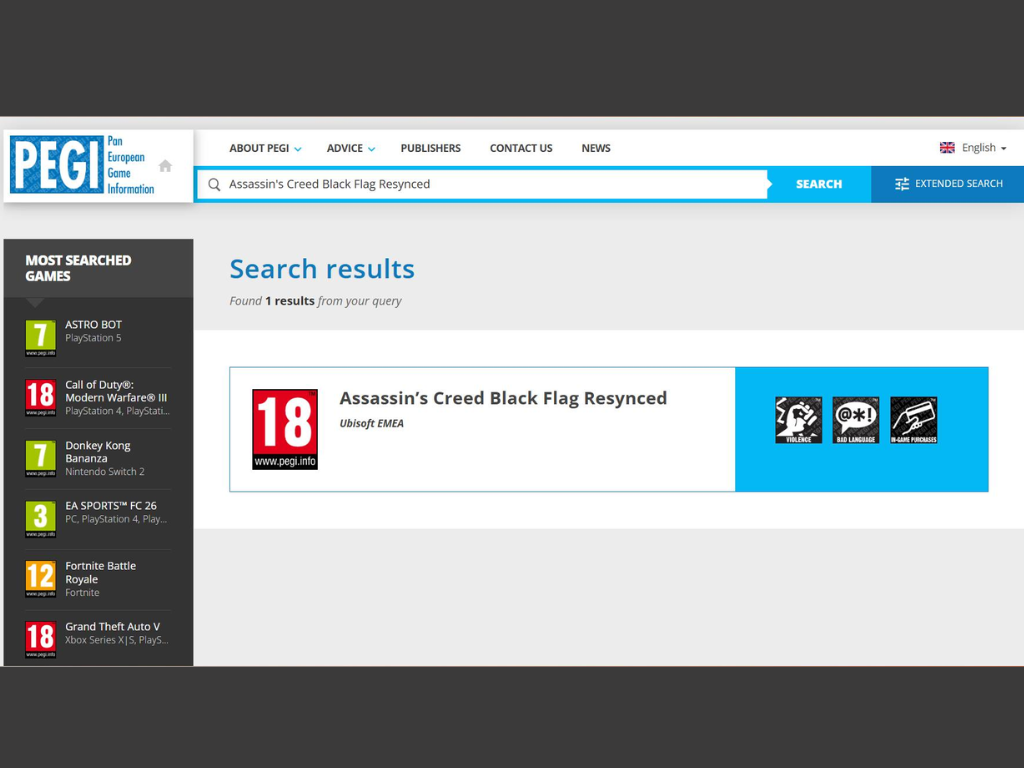This screenshot has height=768, width=1024.
Task: Select the In-Game Purchases descriptor icon
Action: (912, 419)
